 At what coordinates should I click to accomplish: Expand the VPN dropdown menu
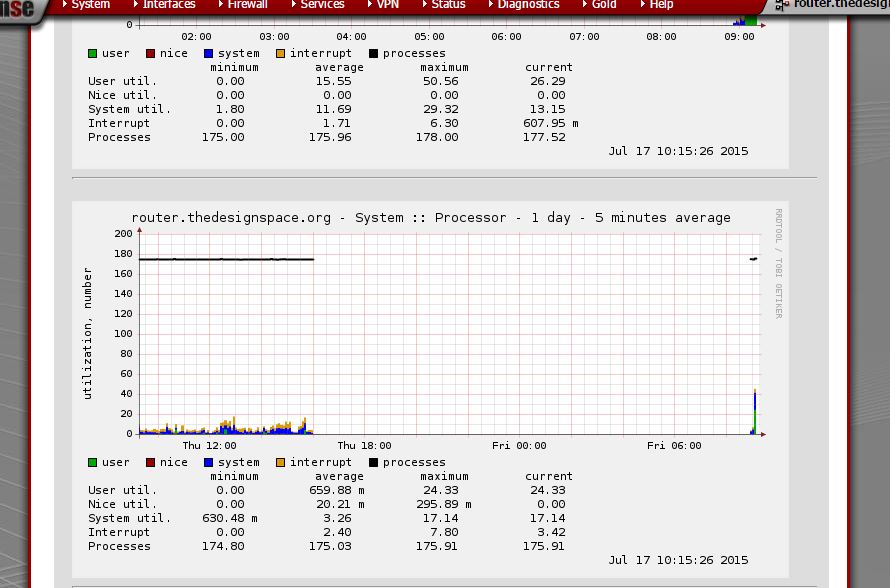[387, 5]
